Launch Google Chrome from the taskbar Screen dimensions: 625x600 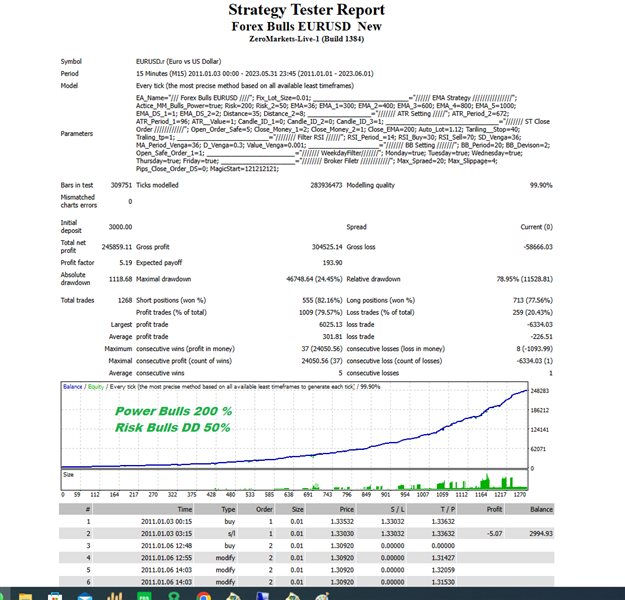point(204,596)
